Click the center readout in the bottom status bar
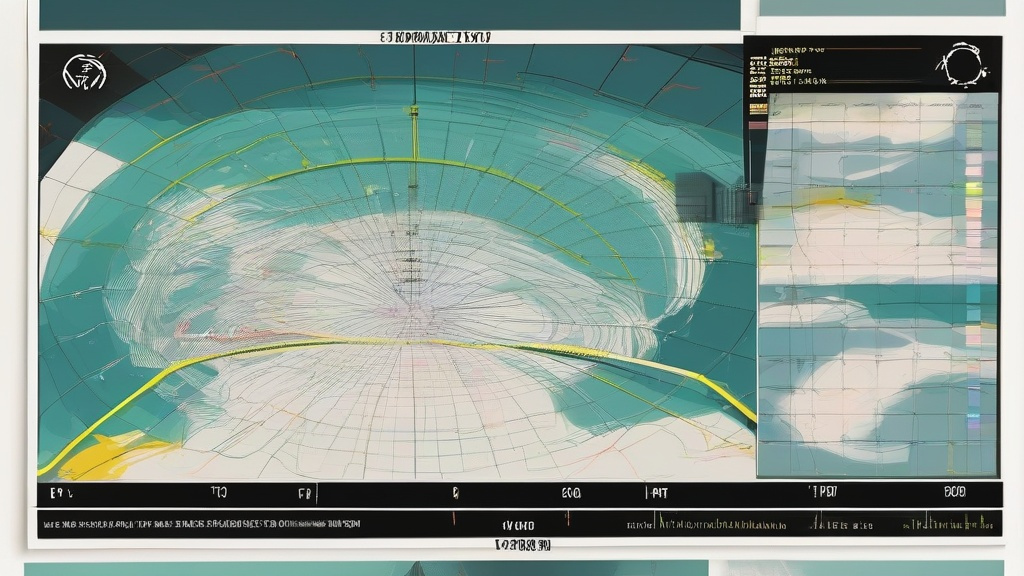This screenshot has width=1024, height=576. coord(518,524)
